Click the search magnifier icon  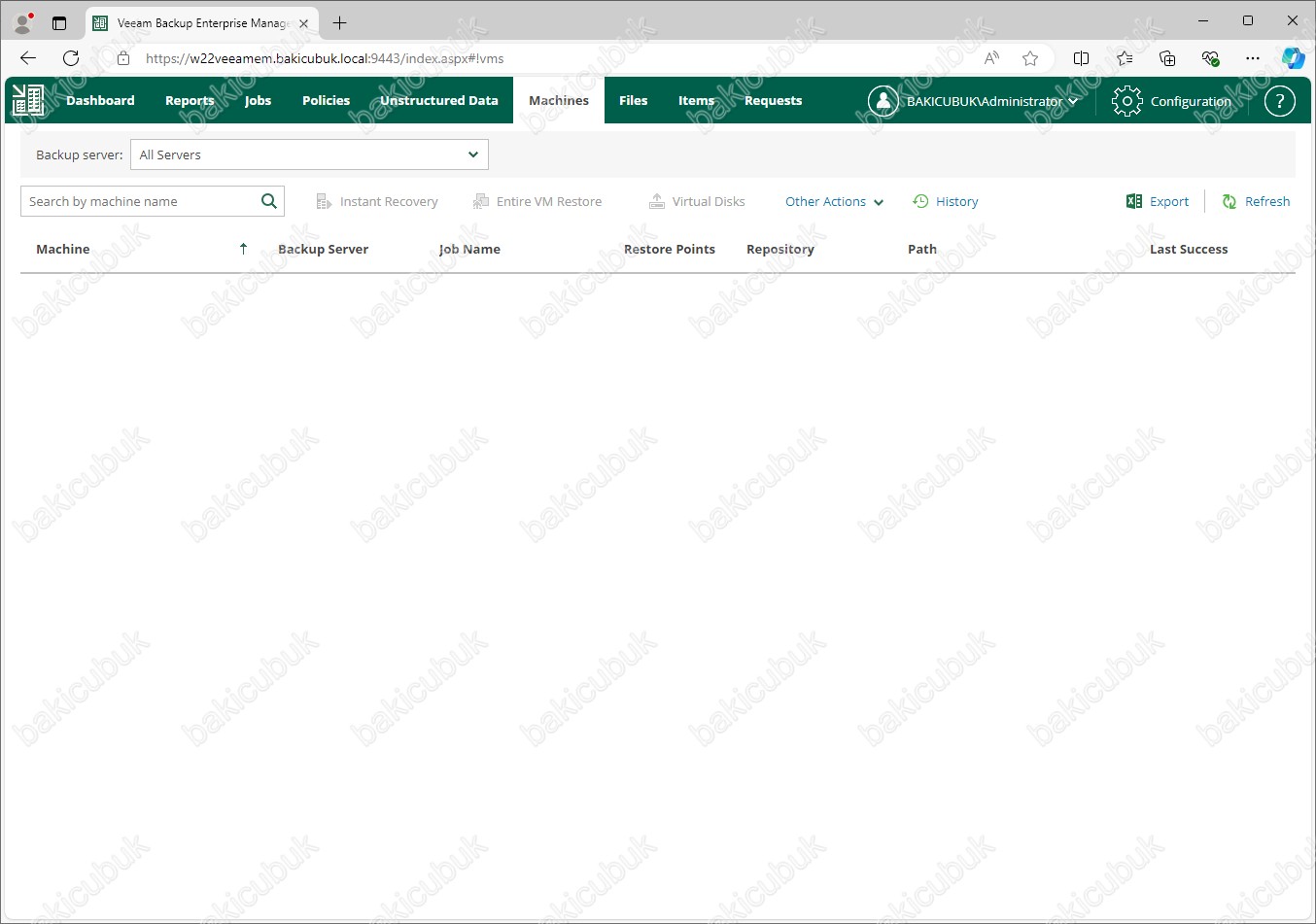(269, 201)
